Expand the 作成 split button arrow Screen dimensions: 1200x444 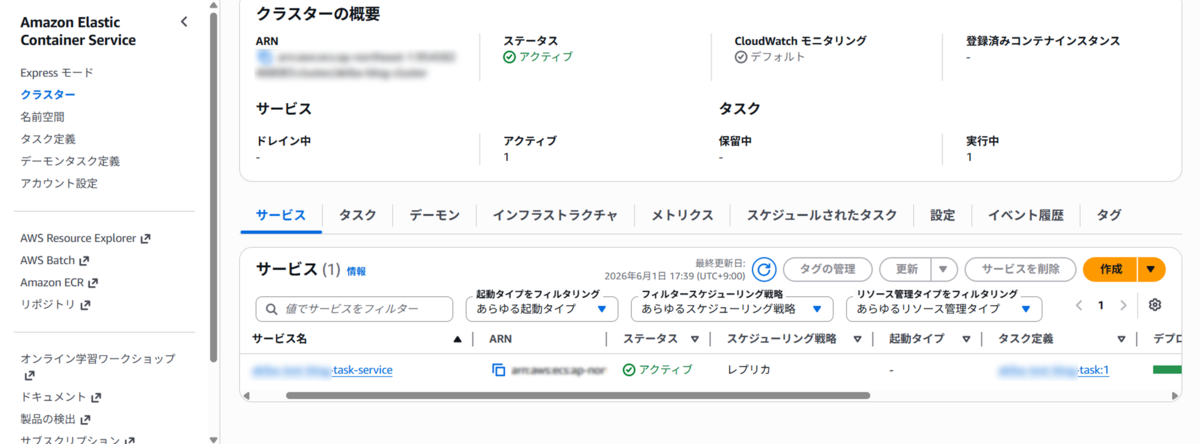point(1151,269)
